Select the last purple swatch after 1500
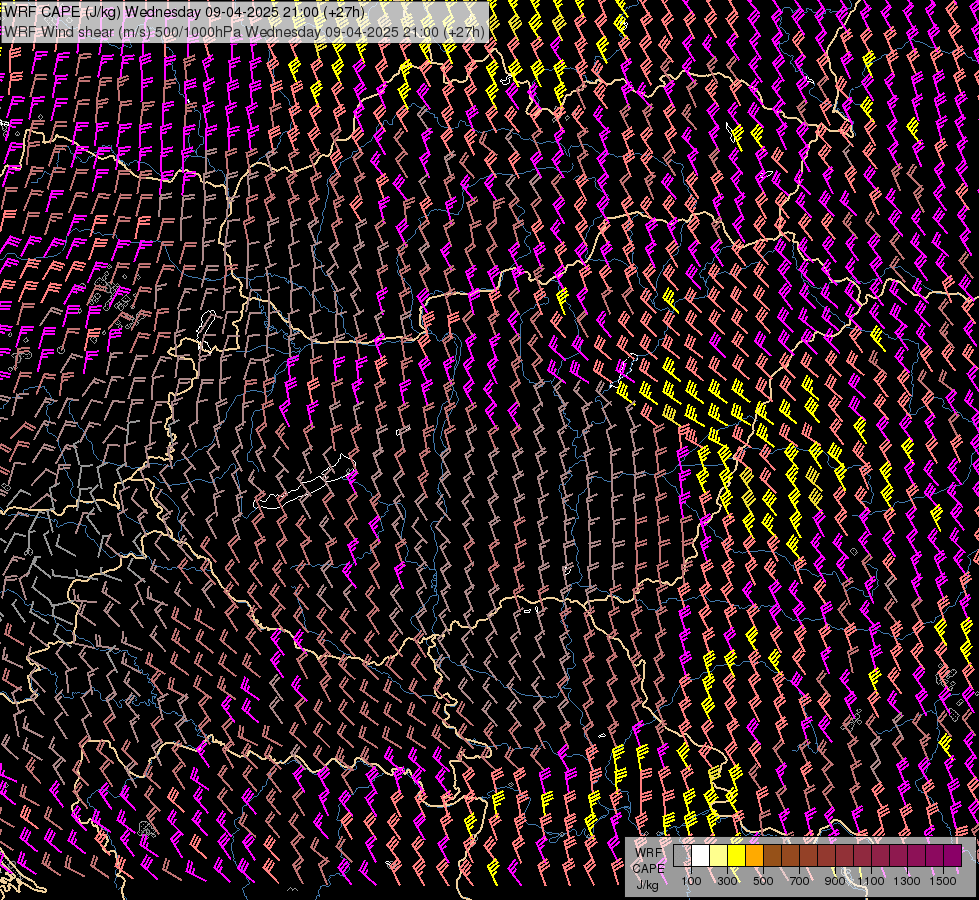This screenshot has height=900, width=979. coord(953,856)
